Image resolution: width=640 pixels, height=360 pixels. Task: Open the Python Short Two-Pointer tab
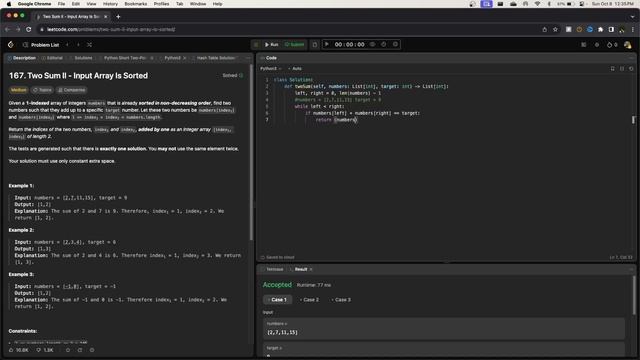(x=122, y=58)
